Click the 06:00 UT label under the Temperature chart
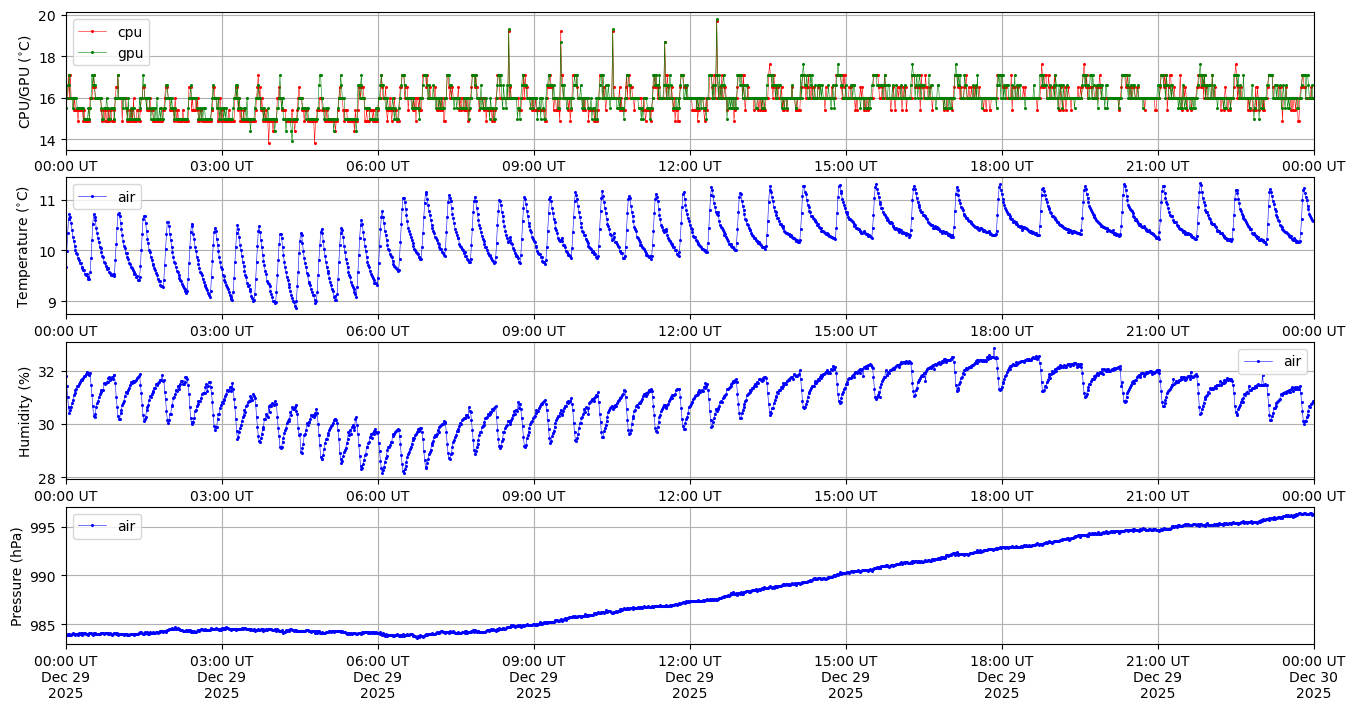The width and height of the screenshot is (1355, 710). tap(378, 331)
